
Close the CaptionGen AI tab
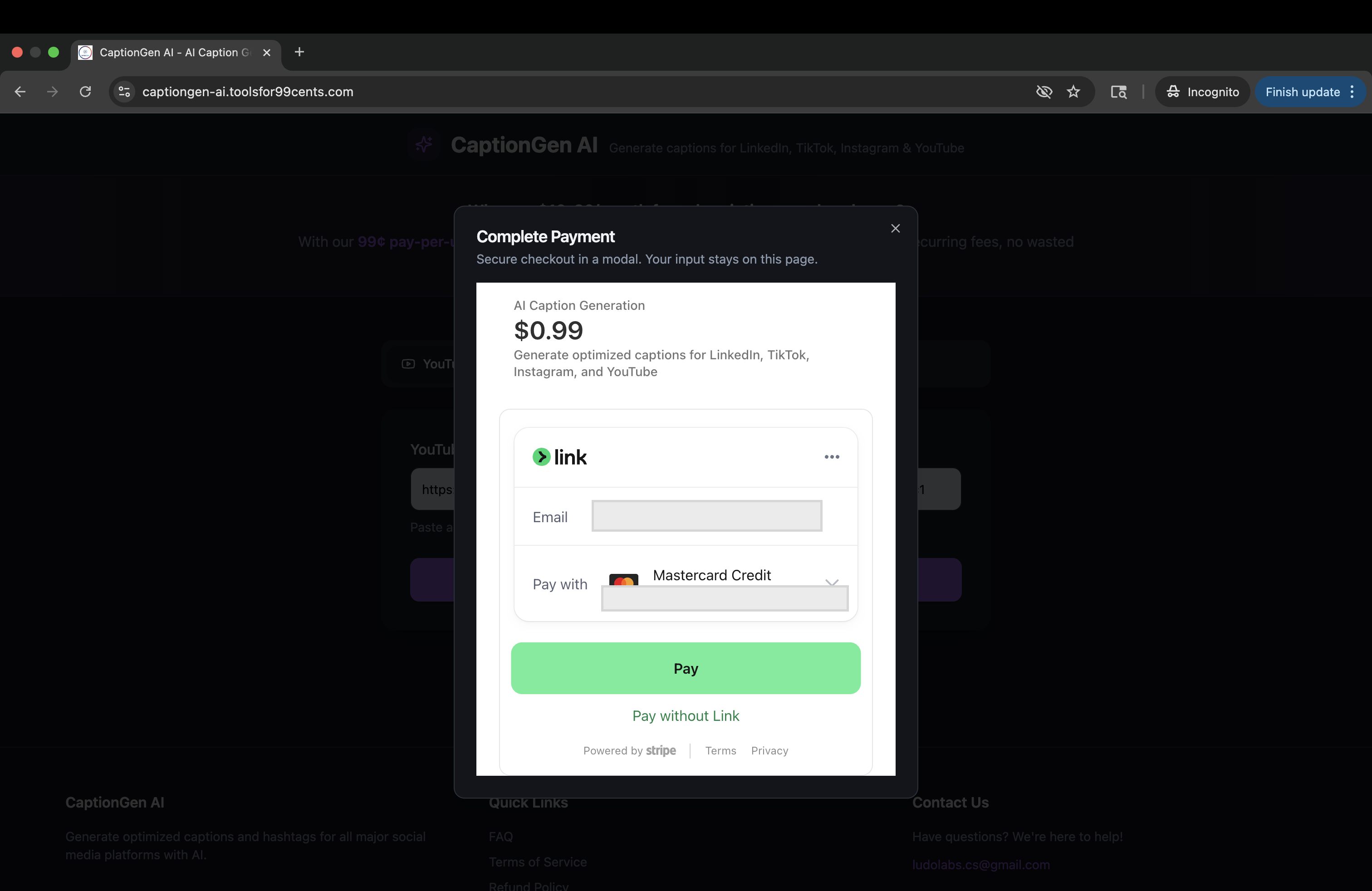coord(266,53)
